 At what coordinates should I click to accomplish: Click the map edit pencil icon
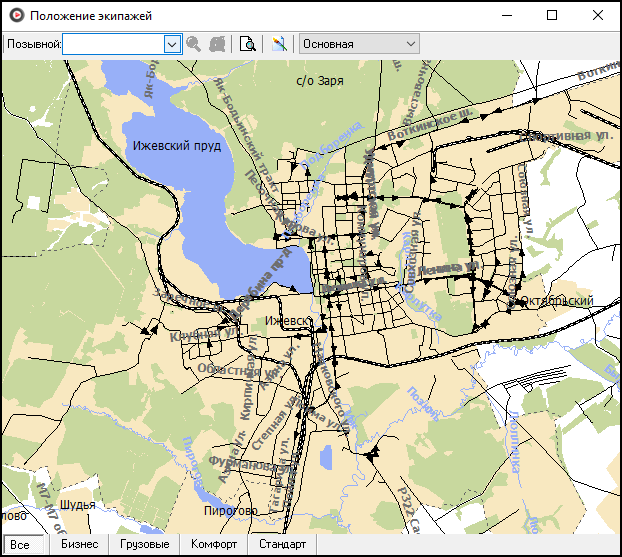click(279, 44)
